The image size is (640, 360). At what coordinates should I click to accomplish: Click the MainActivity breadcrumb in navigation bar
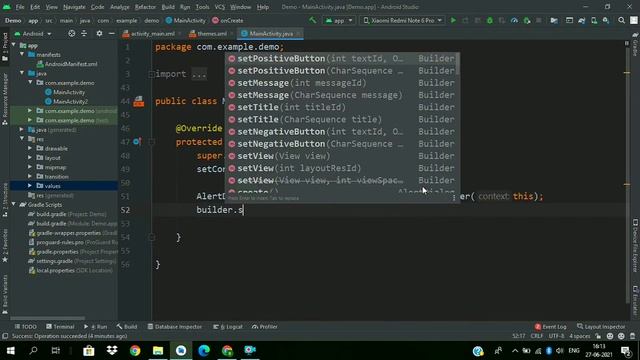[x=186, y=20]
